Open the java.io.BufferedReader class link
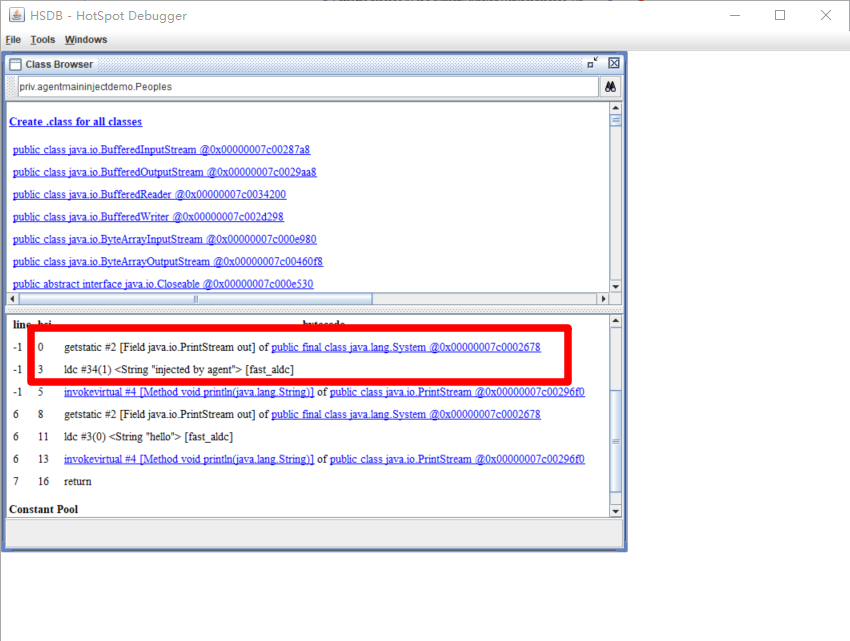The image size is (850, 641). [149, 195]
